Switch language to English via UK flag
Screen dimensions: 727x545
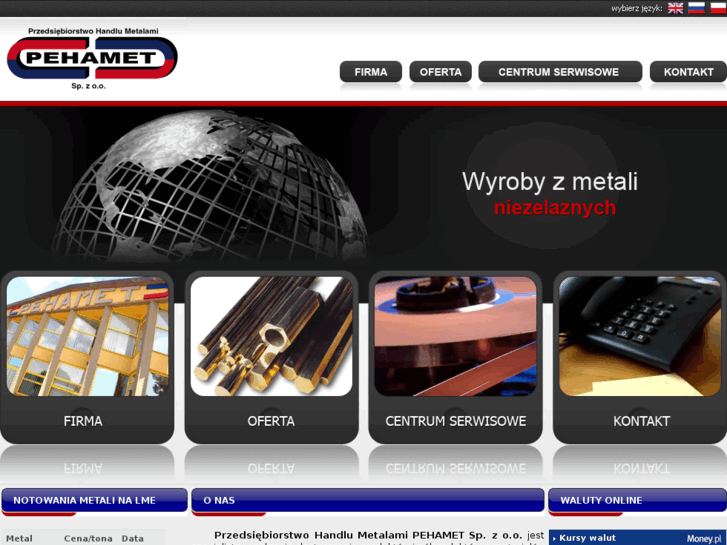tap(675, 8)
